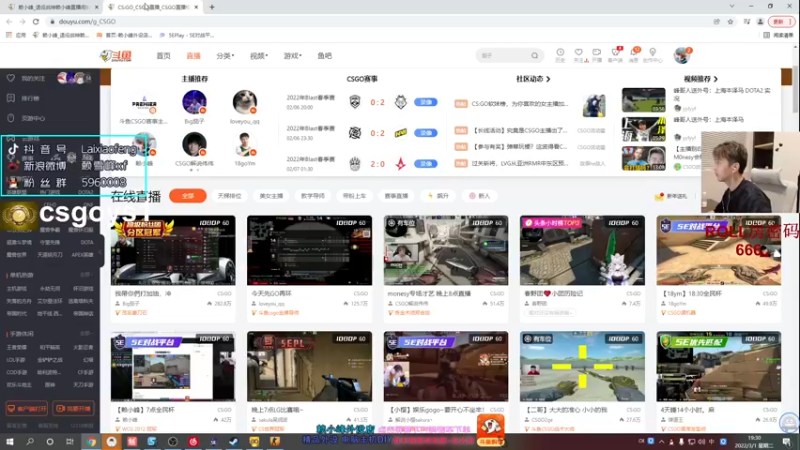800x450 pixels.
Task: Select the 直播 live tab
Action: coord(193,56)
